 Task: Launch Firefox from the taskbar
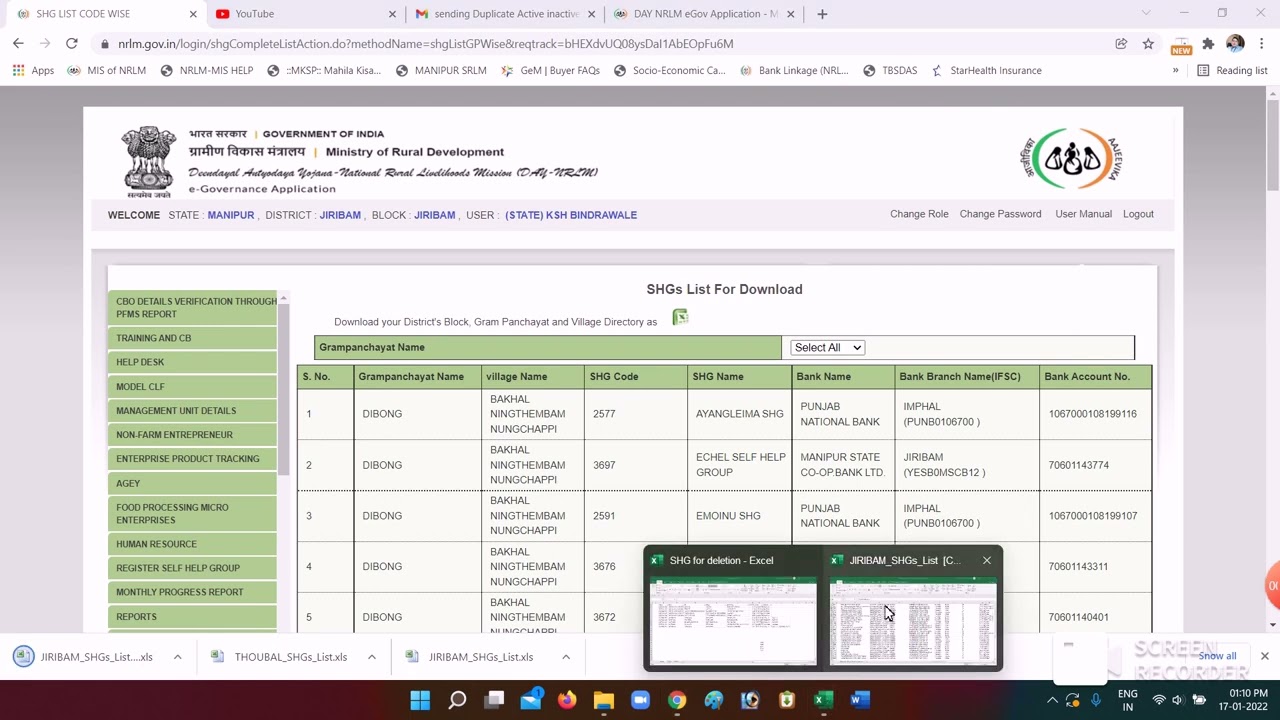tap(567, 700)
